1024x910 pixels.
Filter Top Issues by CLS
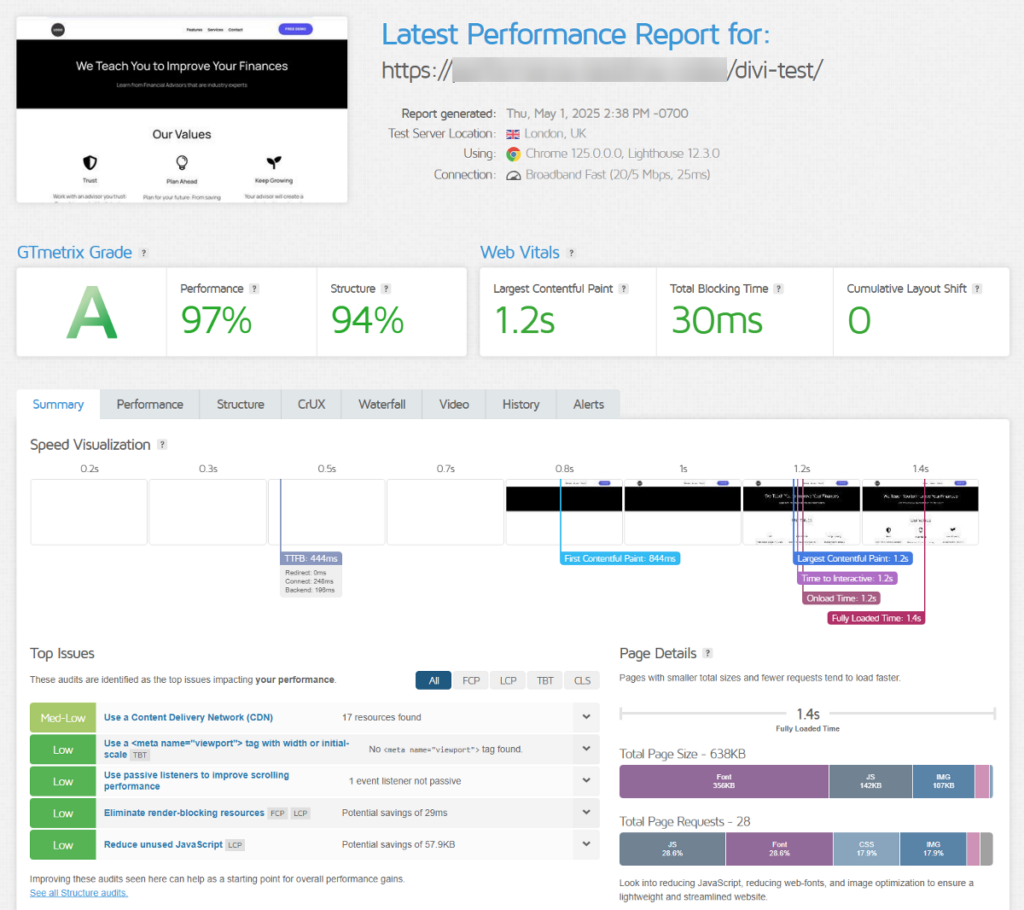click(x=582, y=680)
